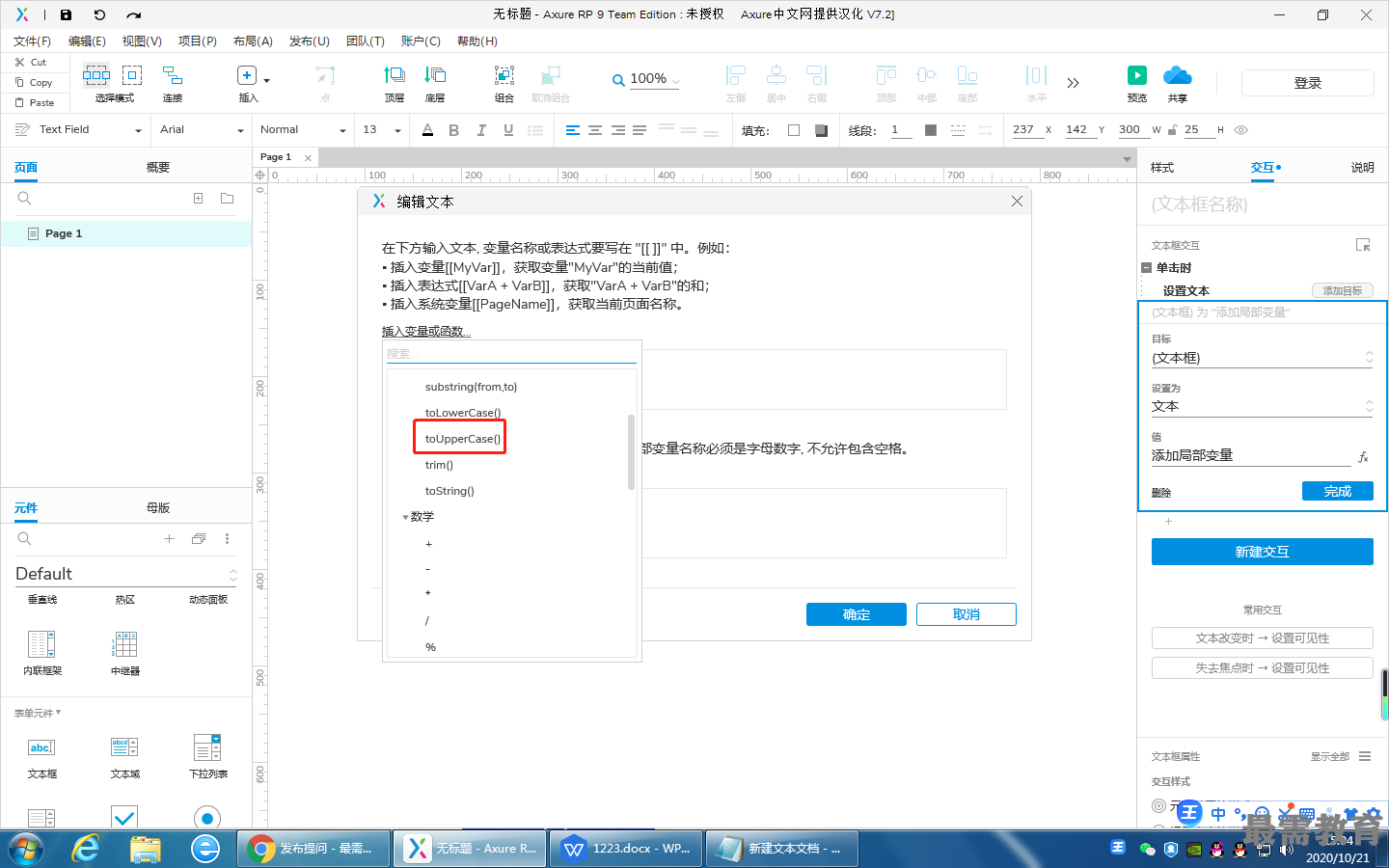The width and height of the screenshot is (1389, 868).
Task: Click the 组合 group icon
Action: [x=504, y=75]
